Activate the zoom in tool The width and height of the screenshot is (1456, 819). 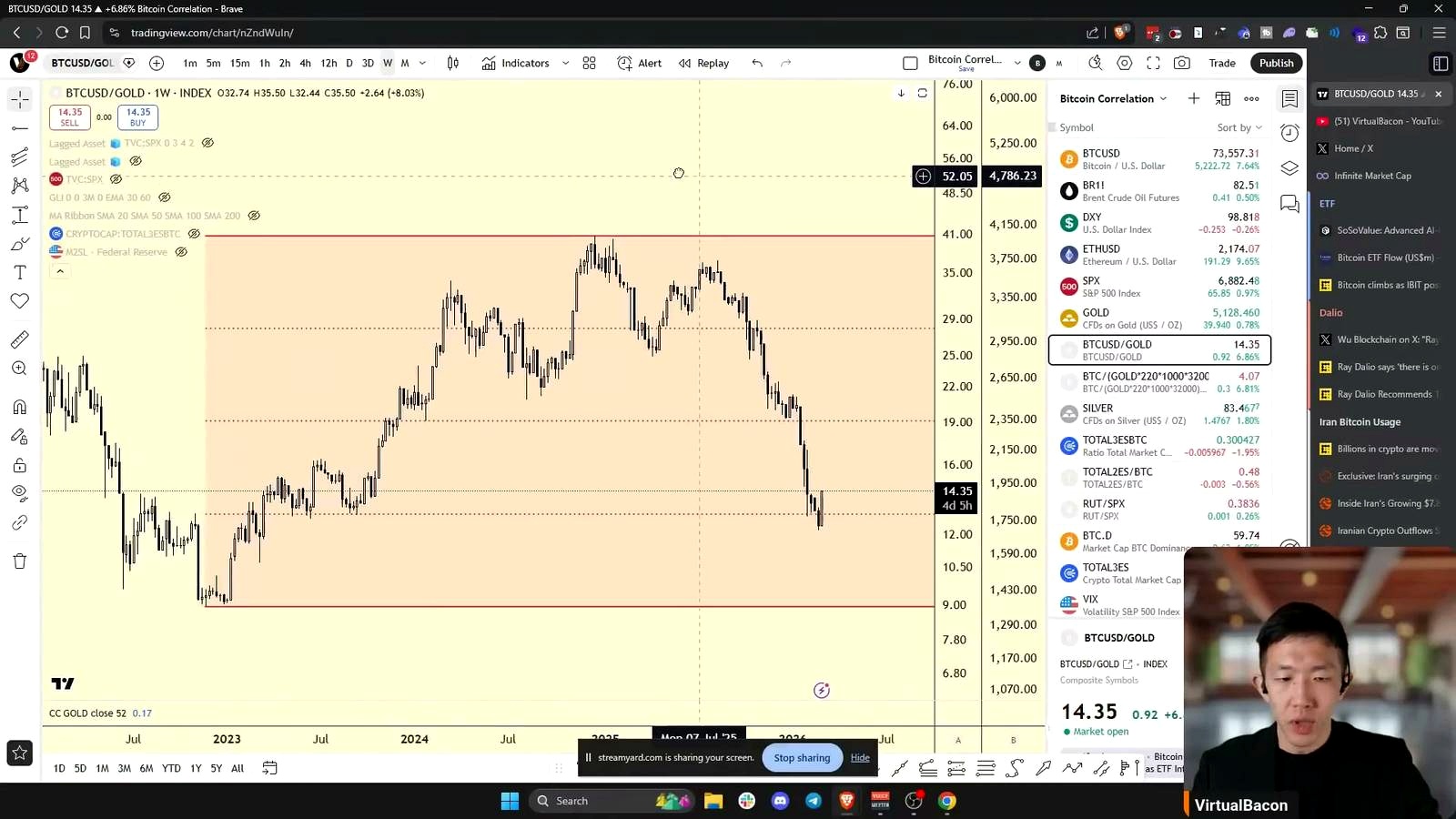20,369
